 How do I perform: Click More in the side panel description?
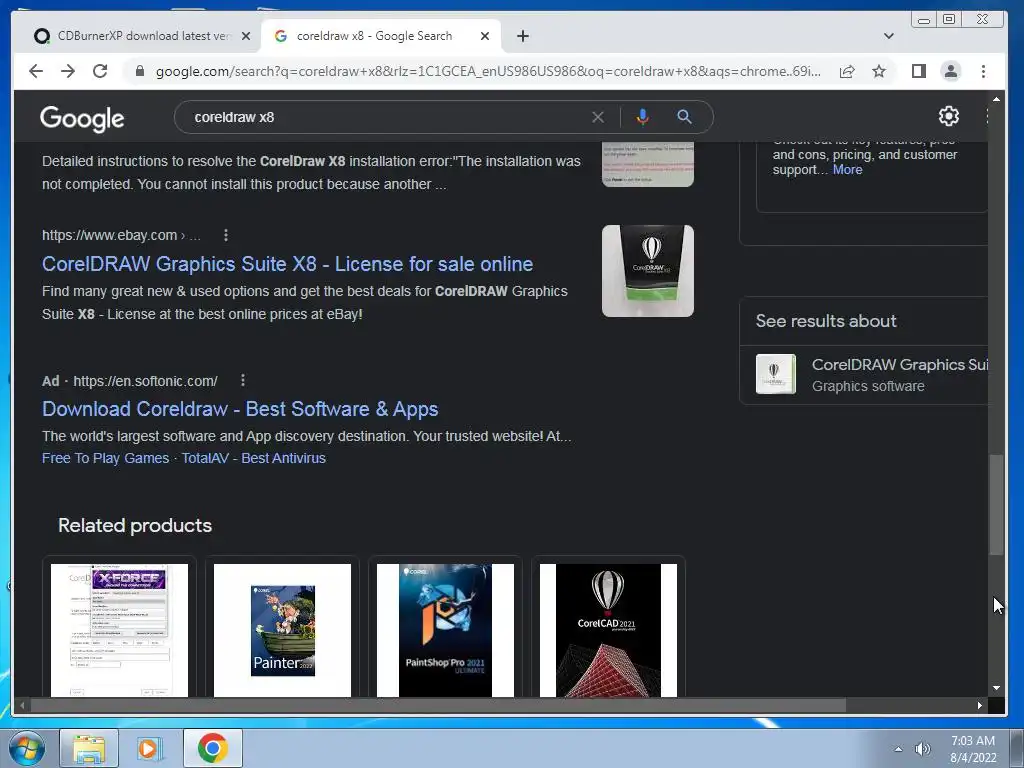848,170
